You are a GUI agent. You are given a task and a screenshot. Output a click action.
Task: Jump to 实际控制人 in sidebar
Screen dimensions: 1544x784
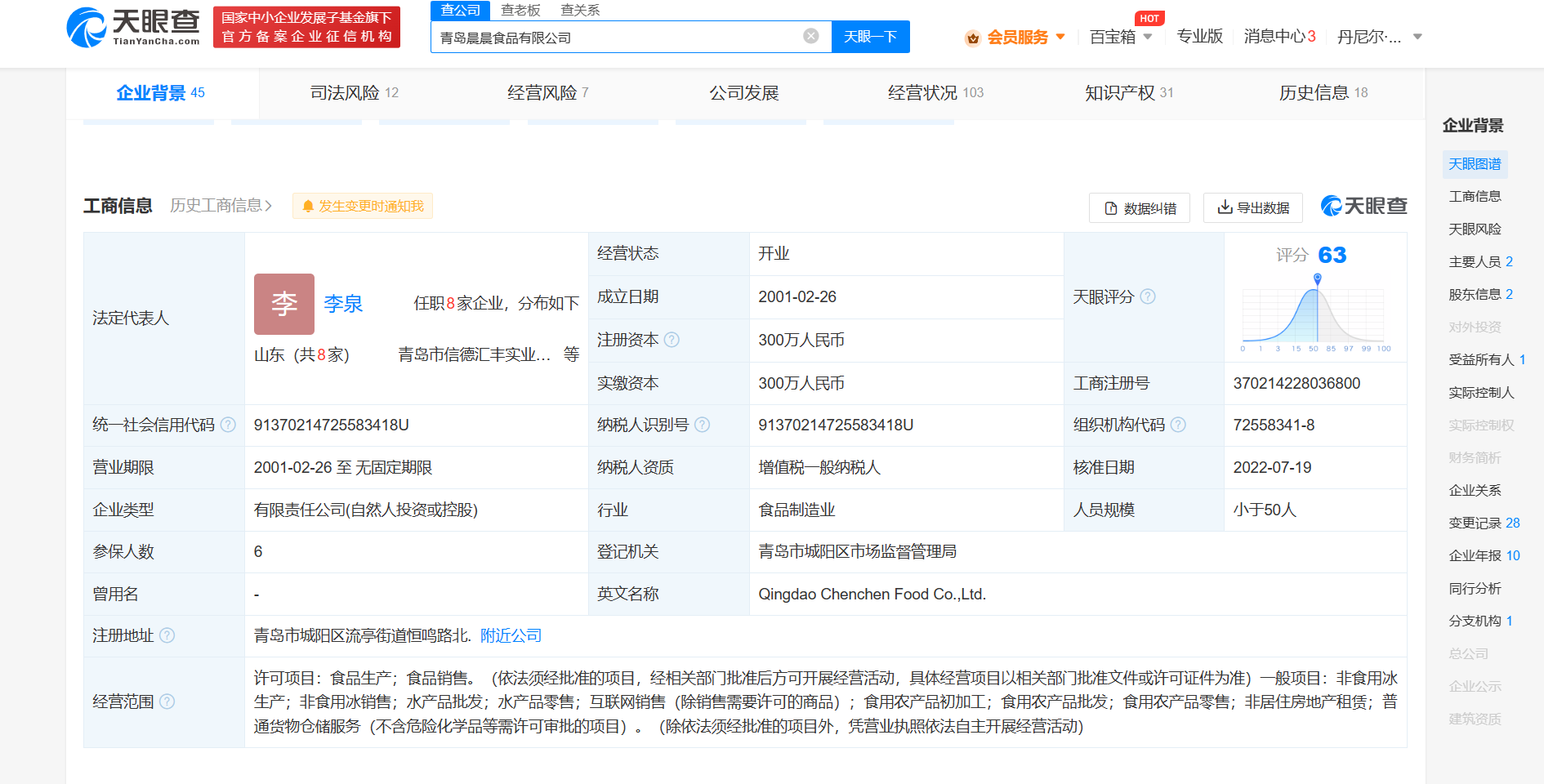point(1481,393)
